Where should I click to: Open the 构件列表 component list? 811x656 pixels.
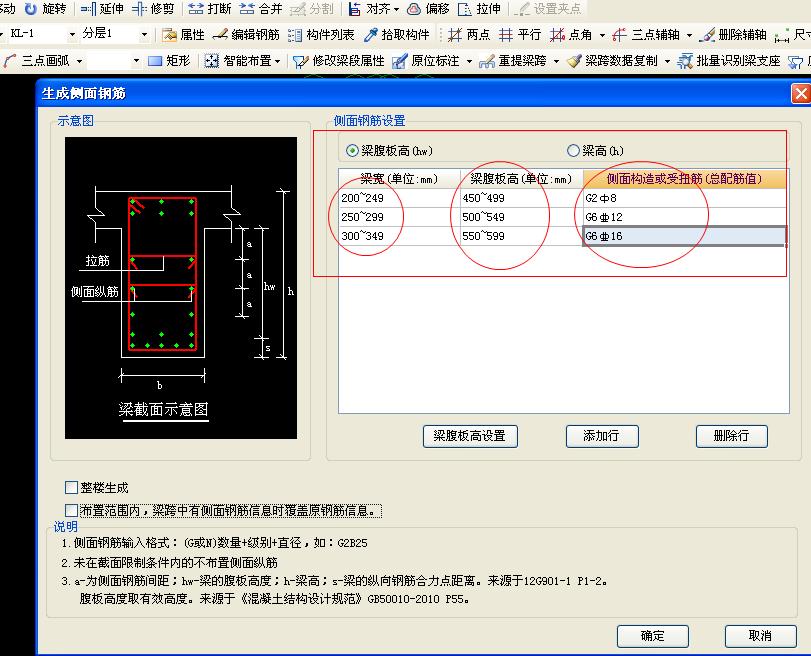click(x=321, y=35)
